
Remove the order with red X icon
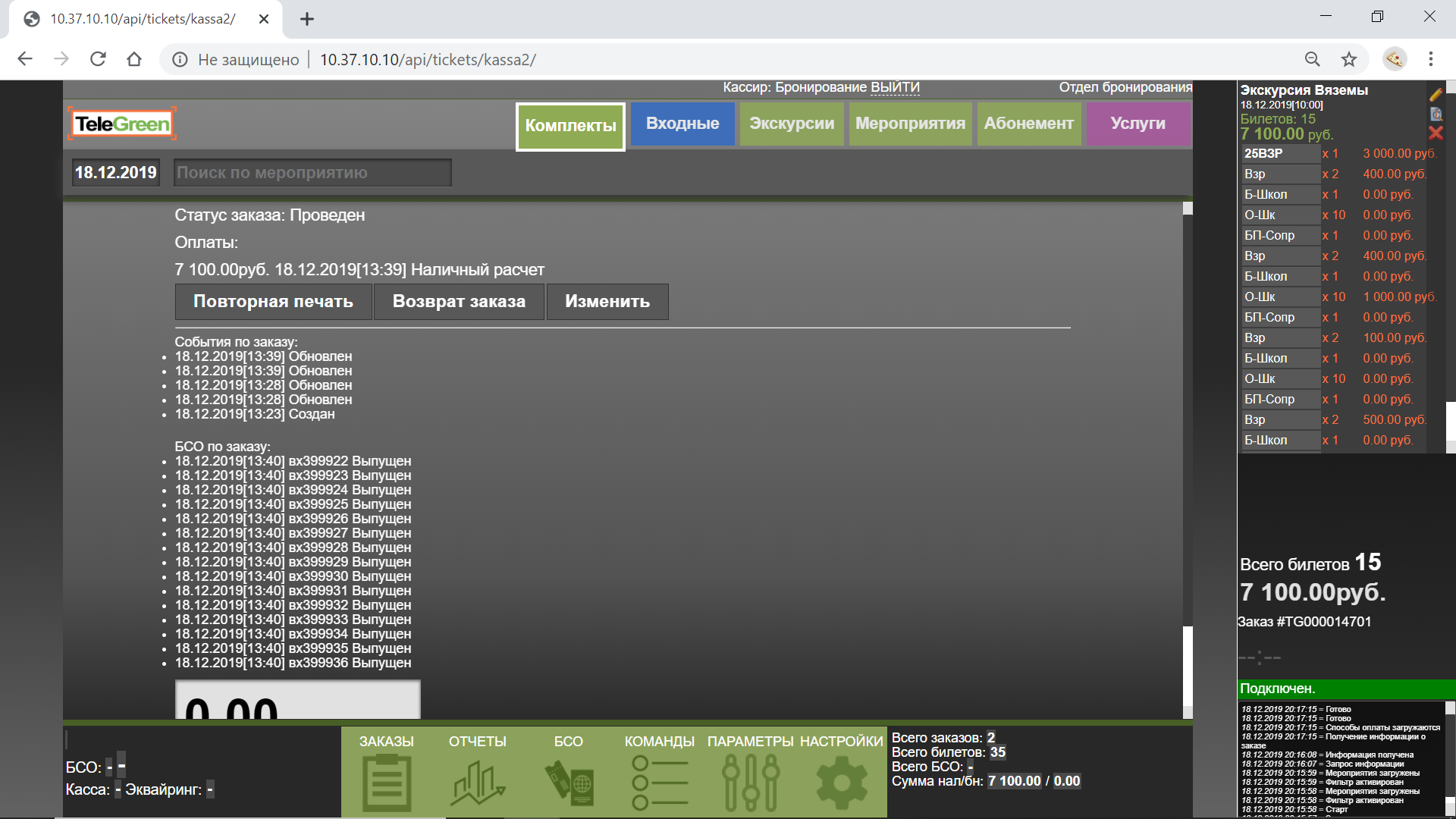(x=1436, y=133)
